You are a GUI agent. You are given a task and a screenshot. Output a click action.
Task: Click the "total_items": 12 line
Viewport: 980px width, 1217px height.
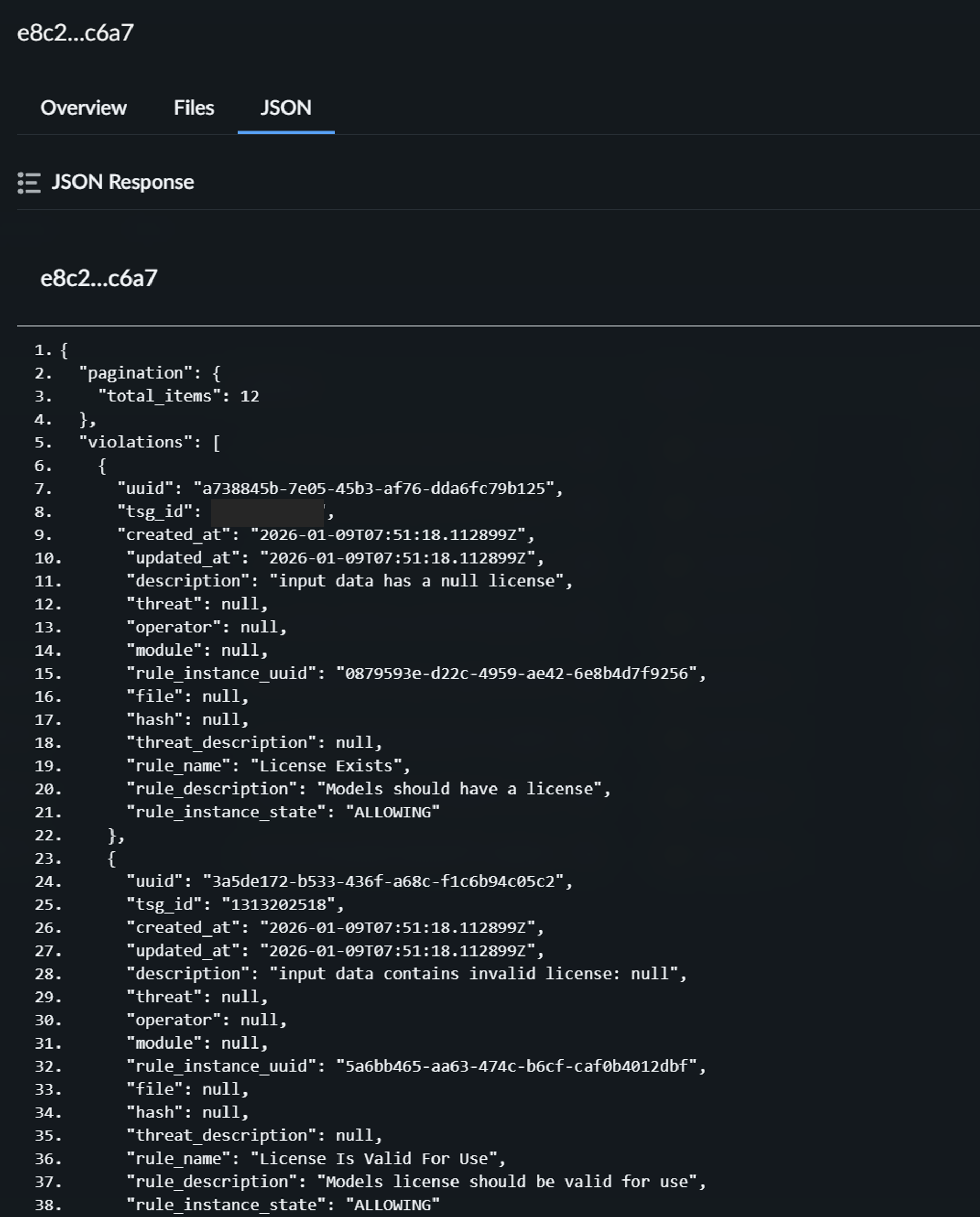[x=178, y=396]
